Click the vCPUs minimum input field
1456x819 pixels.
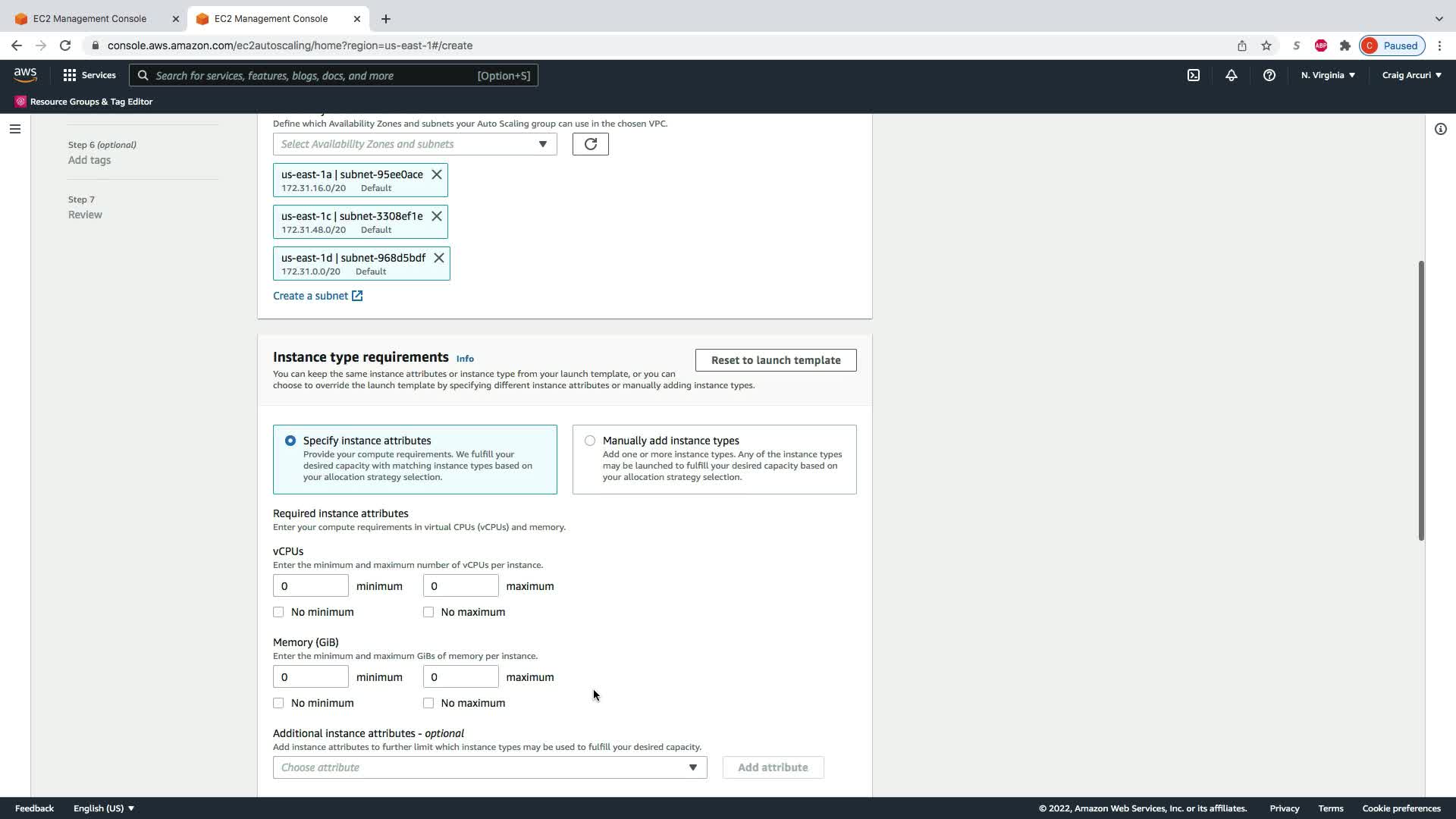click(x=310, y=585)
